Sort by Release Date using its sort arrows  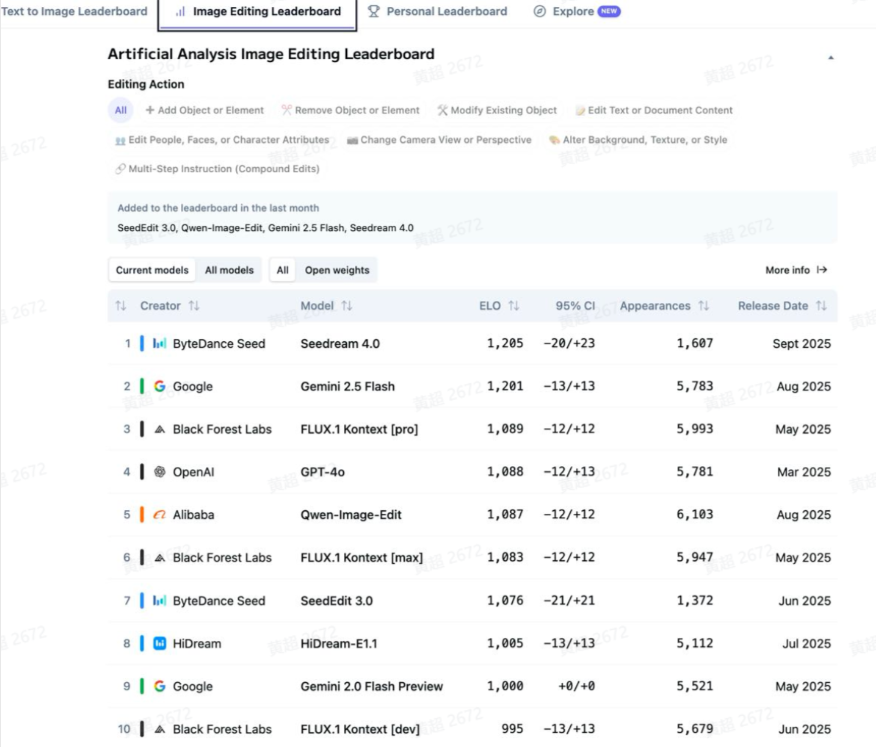(x=821, y=306)
